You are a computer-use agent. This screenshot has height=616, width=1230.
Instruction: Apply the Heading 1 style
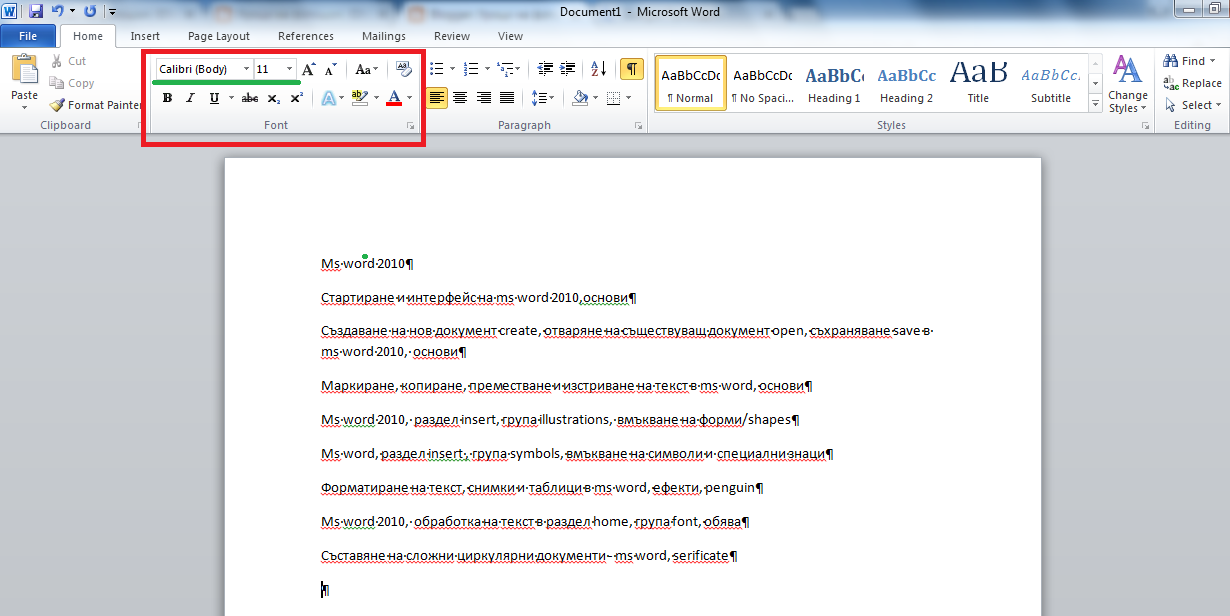(x=834, y=83)
